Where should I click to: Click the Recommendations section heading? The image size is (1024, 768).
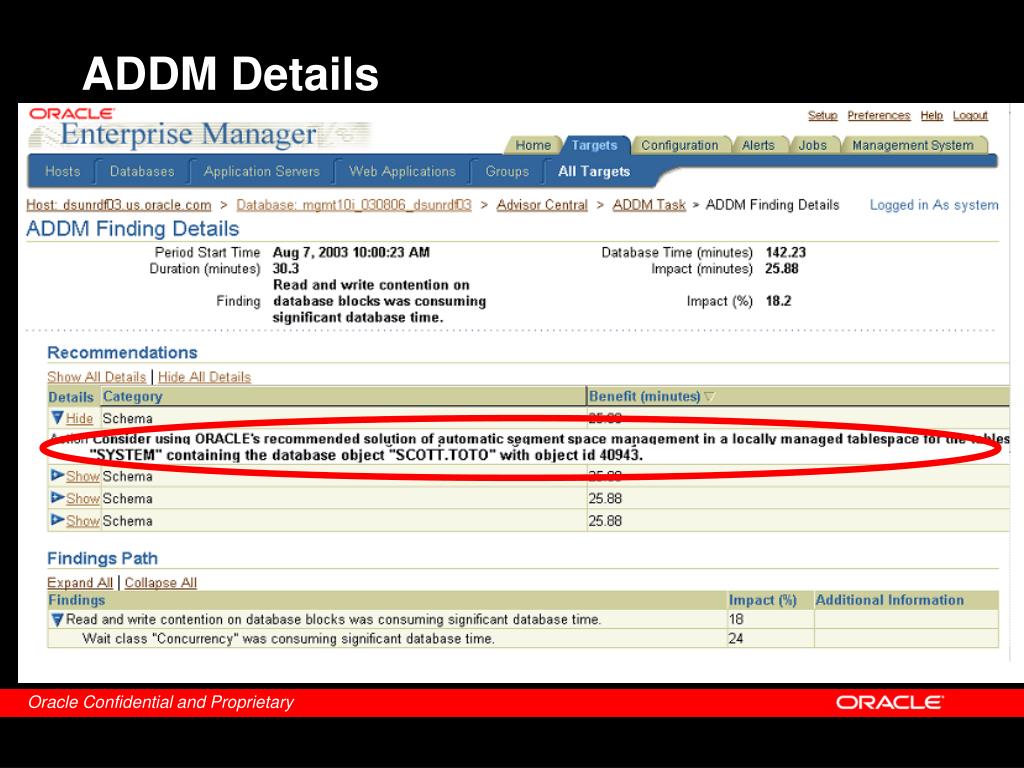click(122, 353)
